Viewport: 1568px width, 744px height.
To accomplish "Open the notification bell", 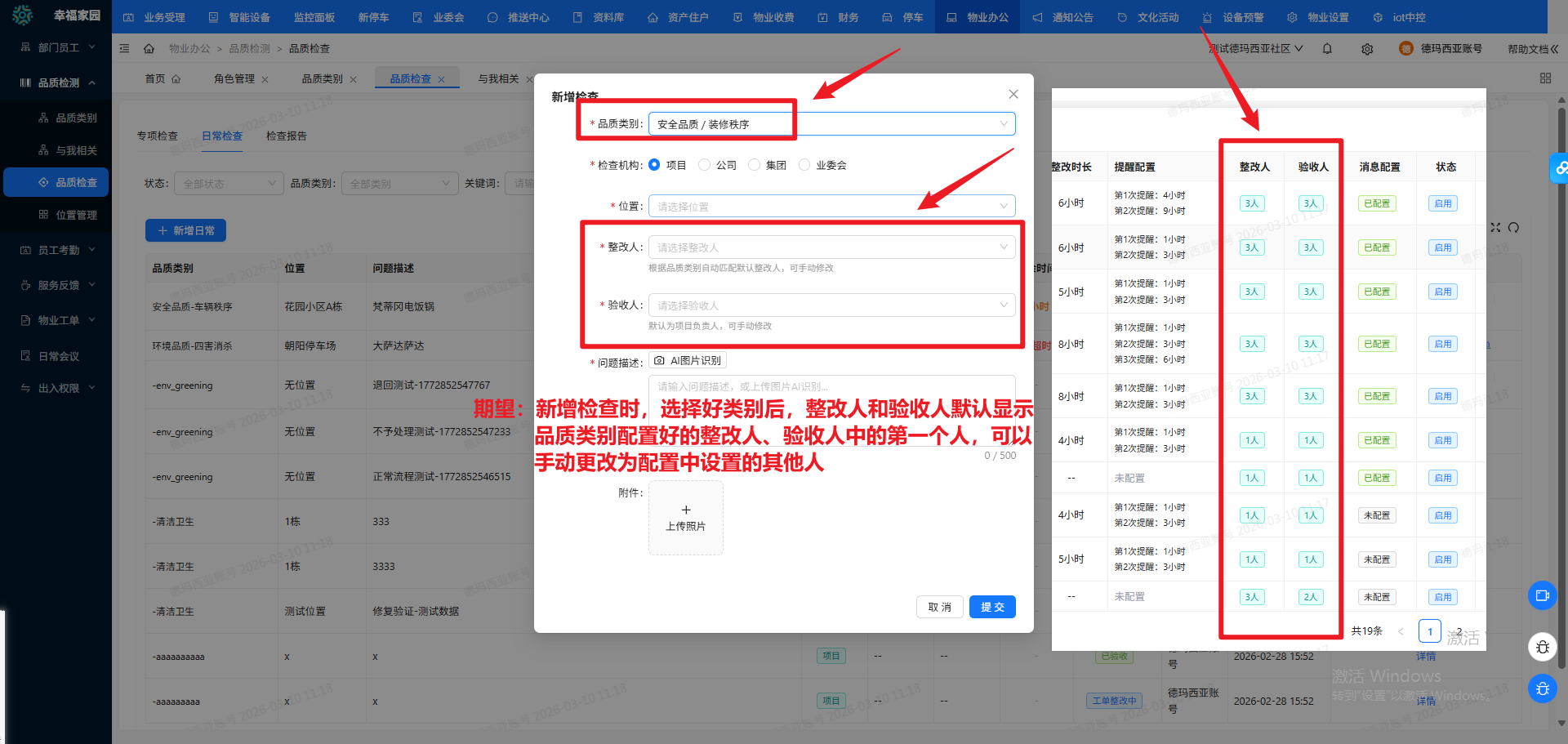I will tap(1327, 49).
